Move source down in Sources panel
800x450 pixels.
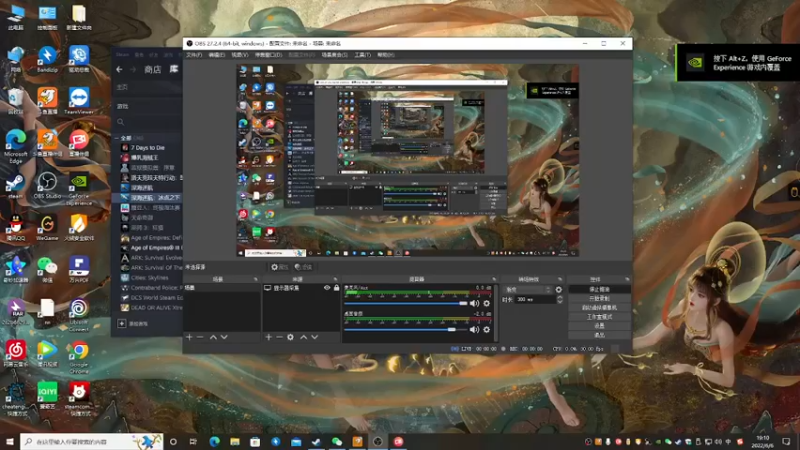click(315, 337)
